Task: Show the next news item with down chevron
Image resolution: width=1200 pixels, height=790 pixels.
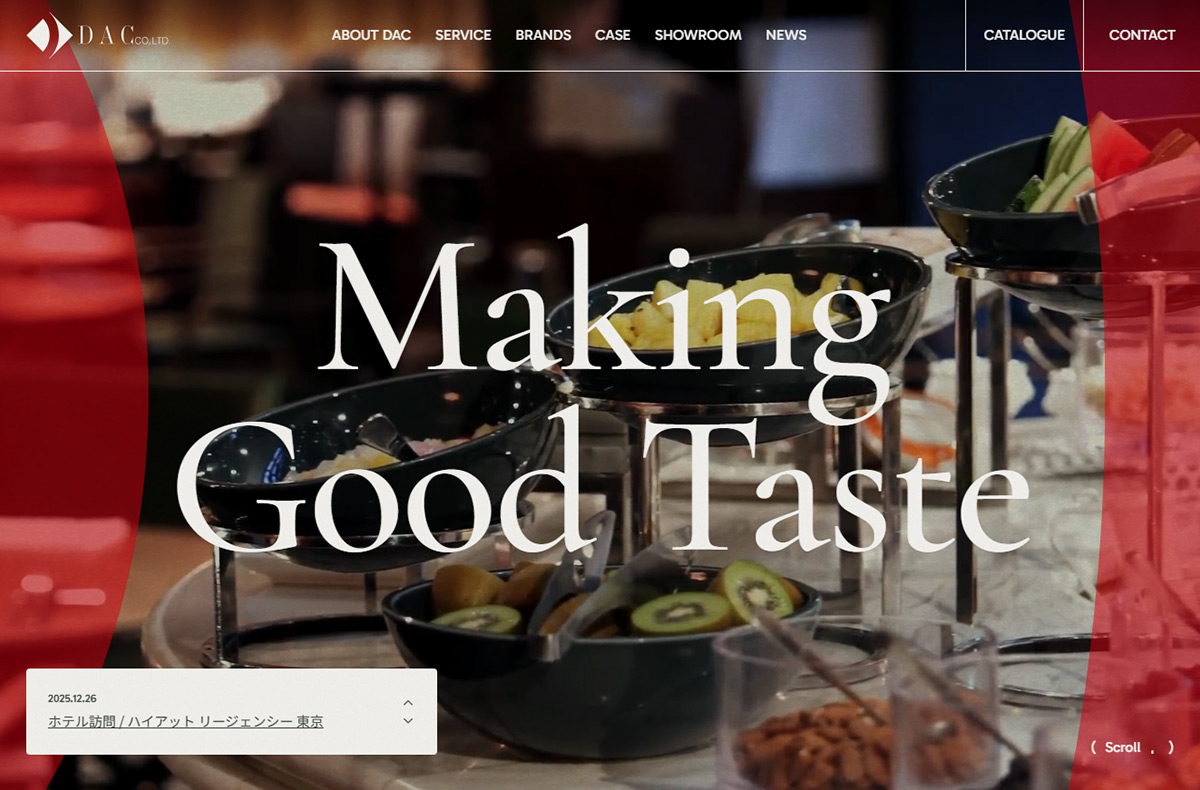Action: (x=408, y=720)
